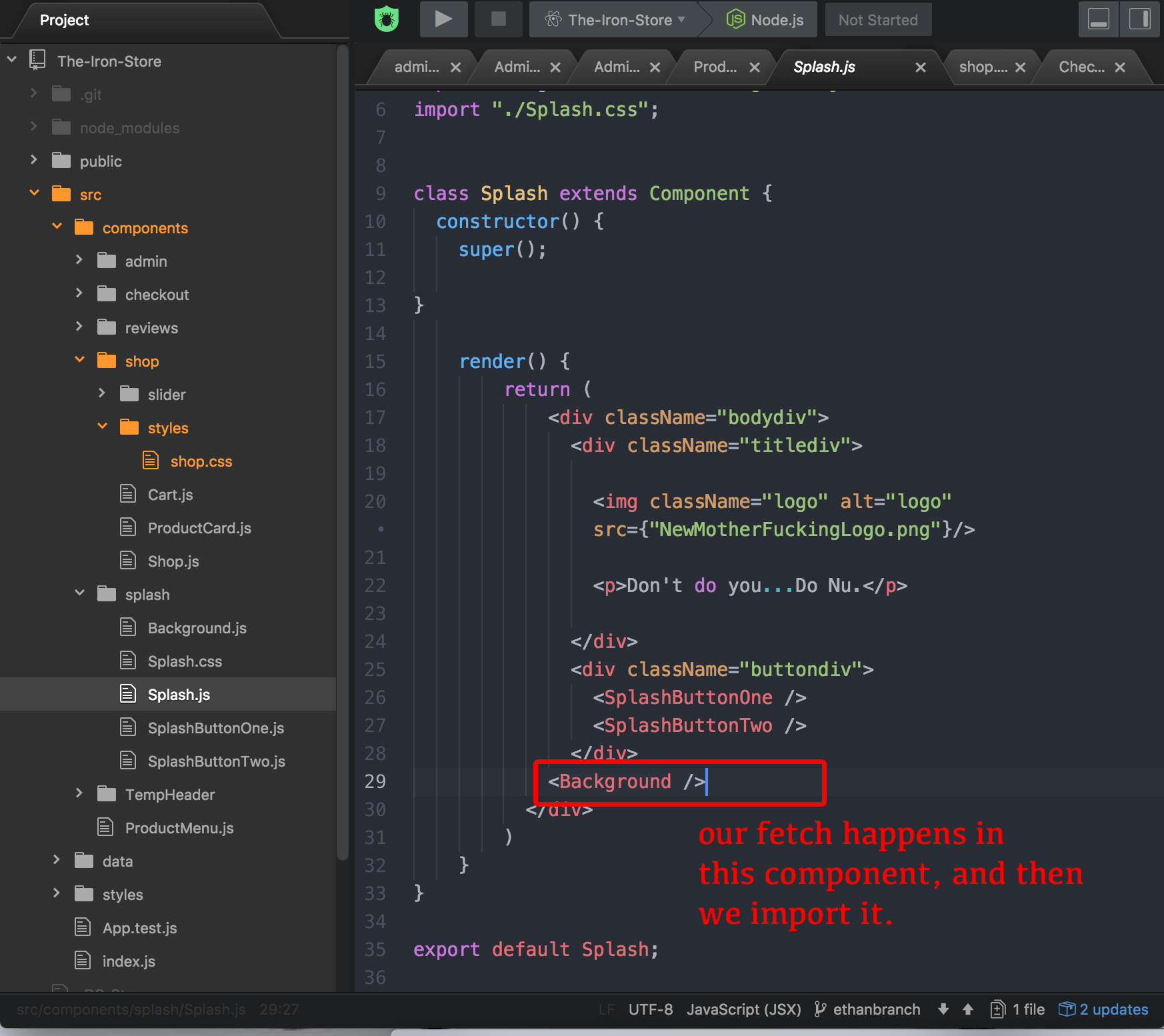Change the JavaScript (JSX) grammar selector
This screenshot has height=1036, width=1164.
tap(744, 1009)
